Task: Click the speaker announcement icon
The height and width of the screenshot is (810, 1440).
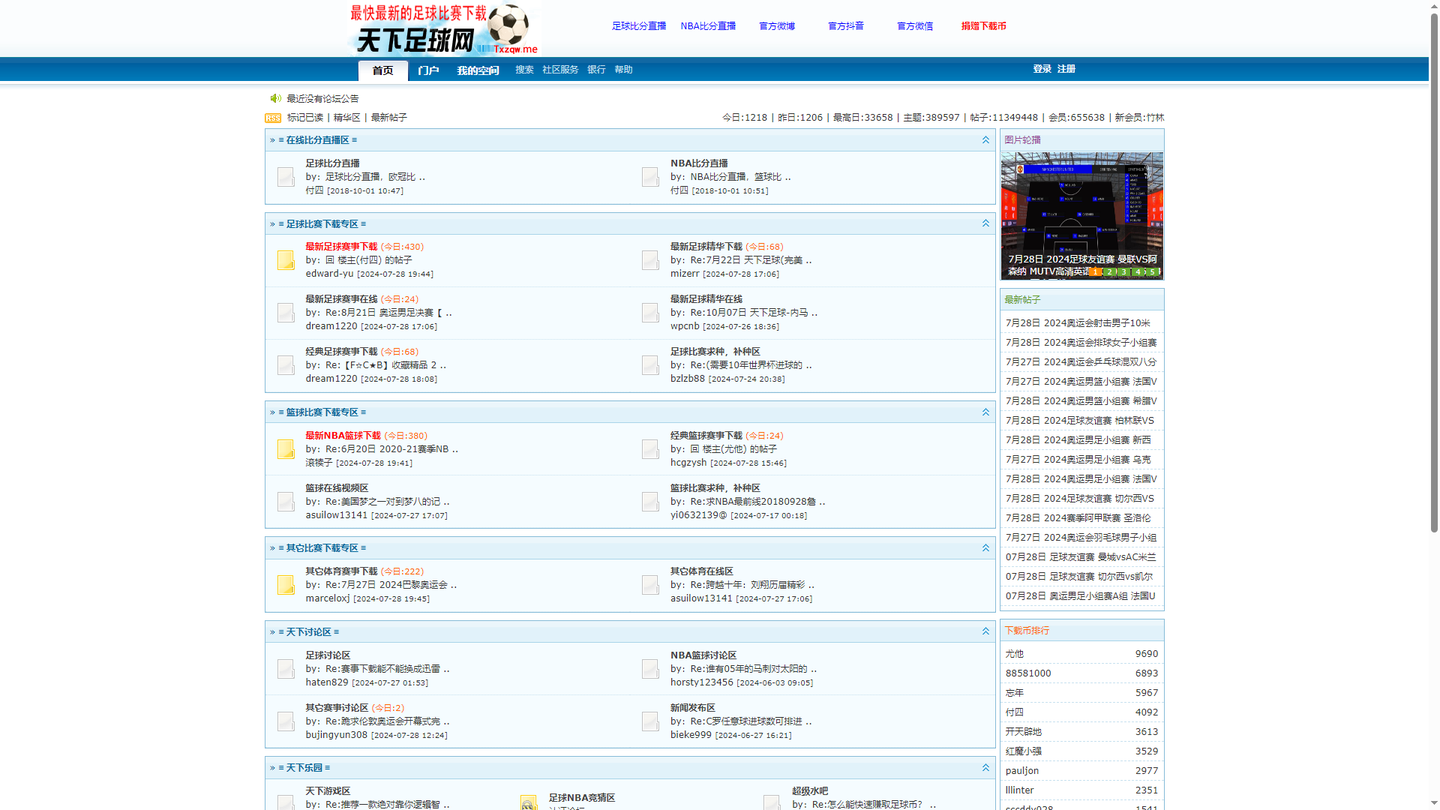Action: [x=275, y=98]
